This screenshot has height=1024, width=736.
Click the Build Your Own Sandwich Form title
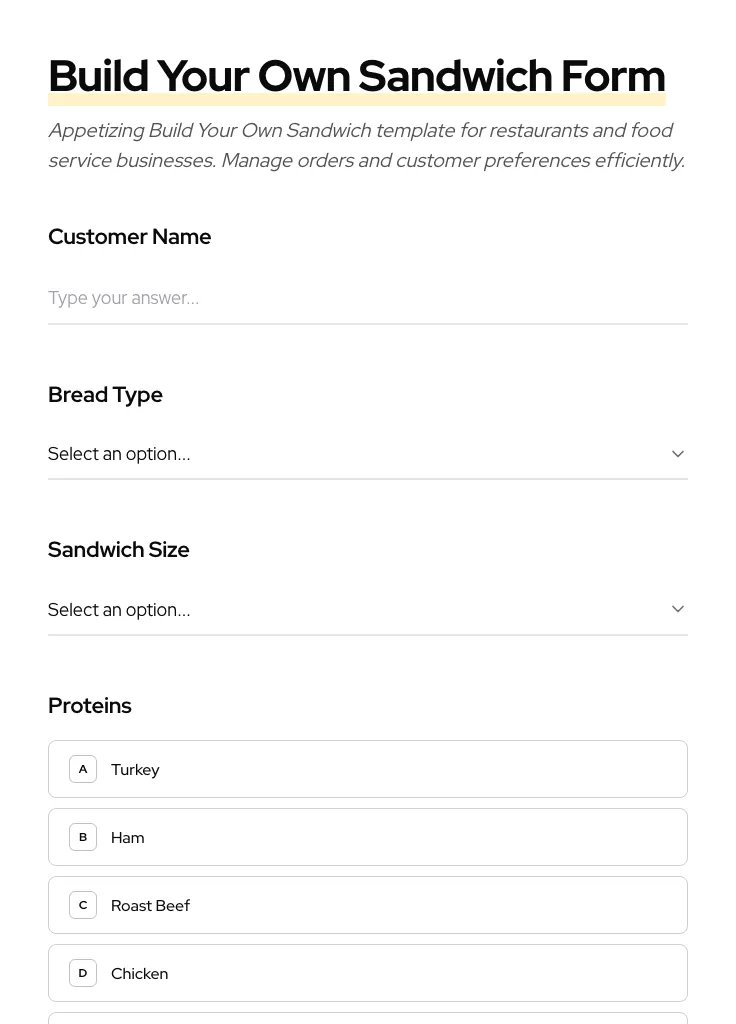pyautogui.click(x=357, y=75)
